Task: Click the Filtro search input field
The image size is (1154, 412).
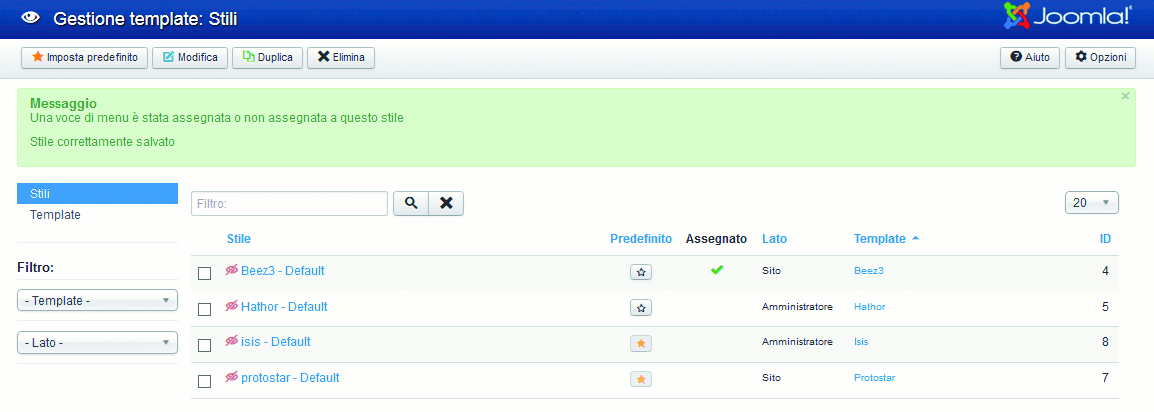Action: pyautogui.click(x=289, y=204)
